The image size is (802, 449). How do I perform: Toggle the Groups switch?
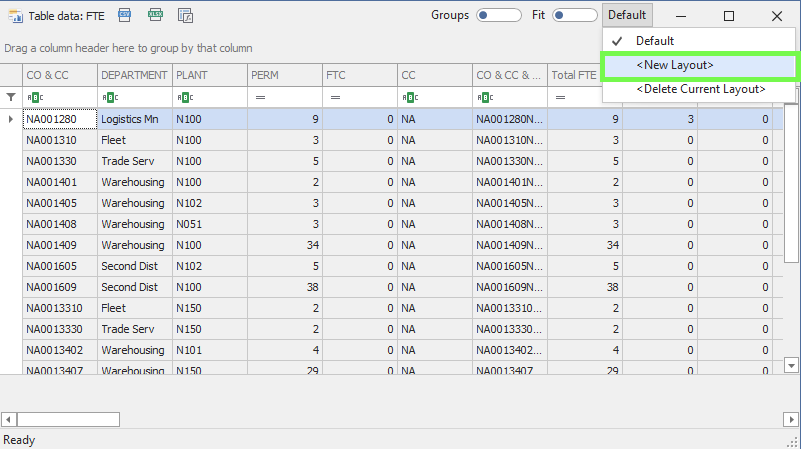[x=498, y=15]
